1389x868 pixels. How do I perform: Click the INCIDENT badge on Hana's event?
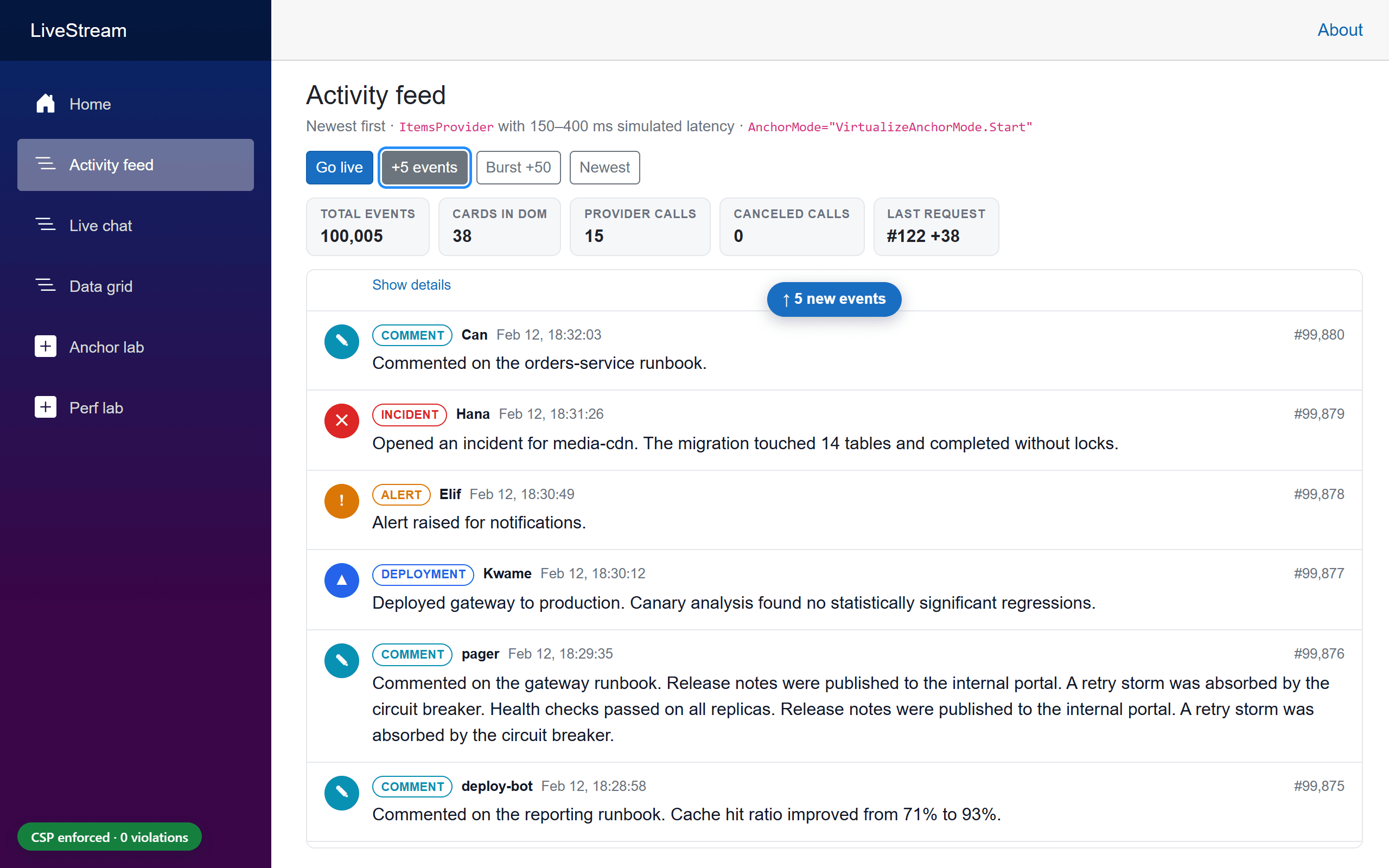point(410,414)
